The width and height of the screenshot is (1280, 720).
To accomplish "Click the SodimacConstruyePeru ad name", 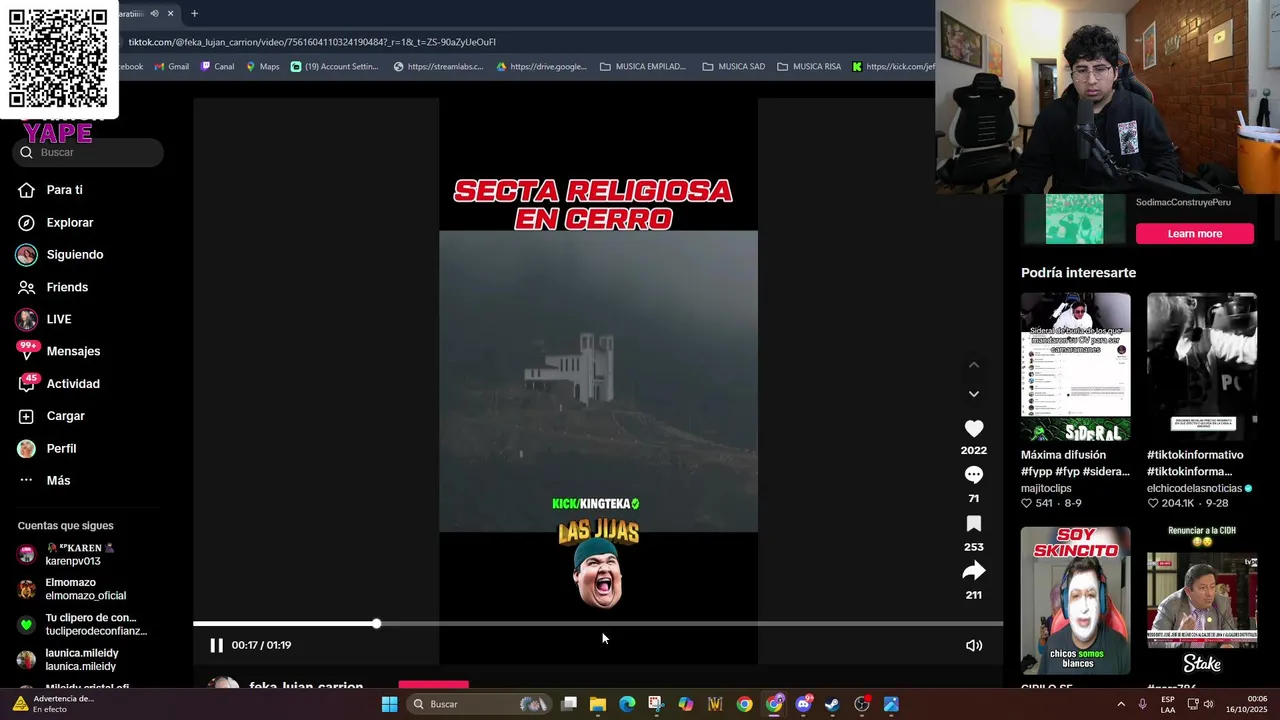I will click(x=1183, y=202).
